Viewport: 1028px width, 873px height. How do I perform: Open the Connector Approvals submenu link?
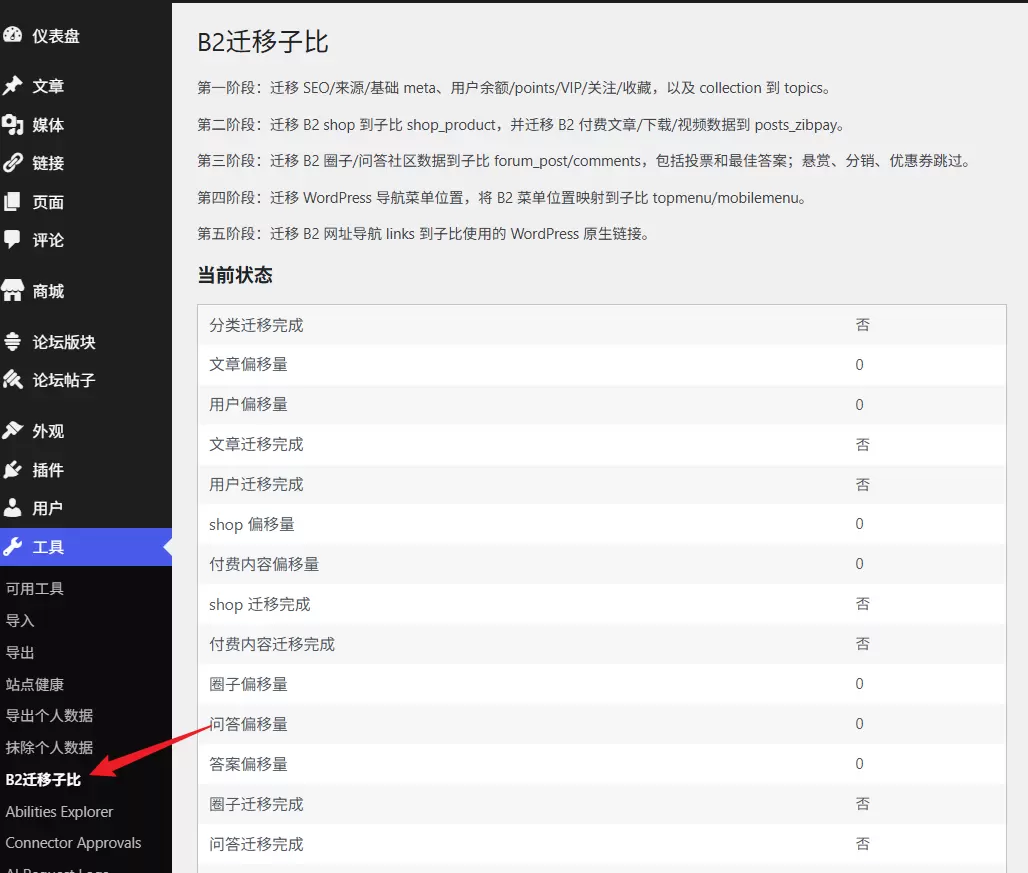[73, 843]
